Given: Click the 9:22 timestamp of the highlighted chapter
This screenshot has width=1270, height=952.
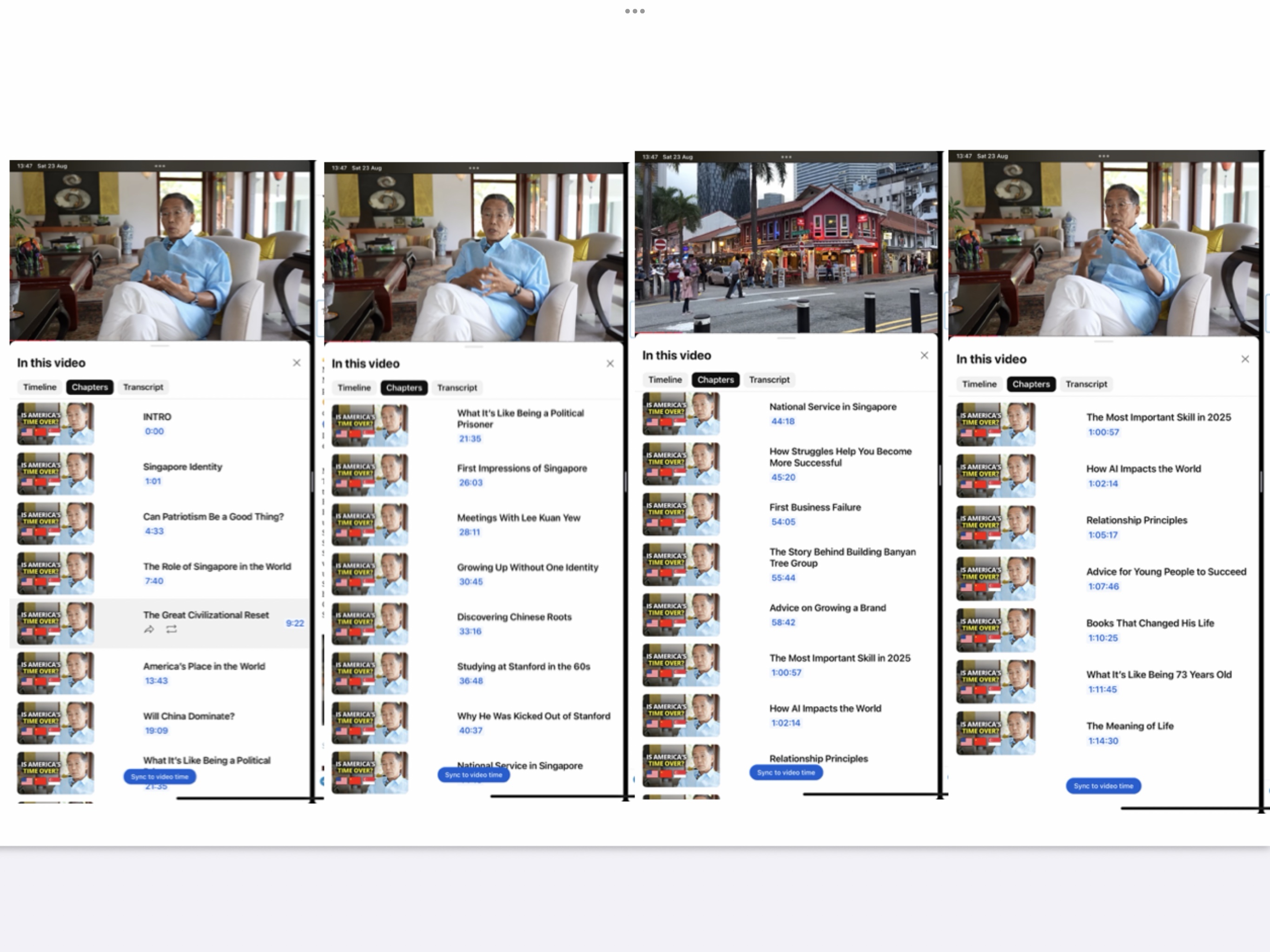Looking at the screenshot, I should click(x=295, y=623).
